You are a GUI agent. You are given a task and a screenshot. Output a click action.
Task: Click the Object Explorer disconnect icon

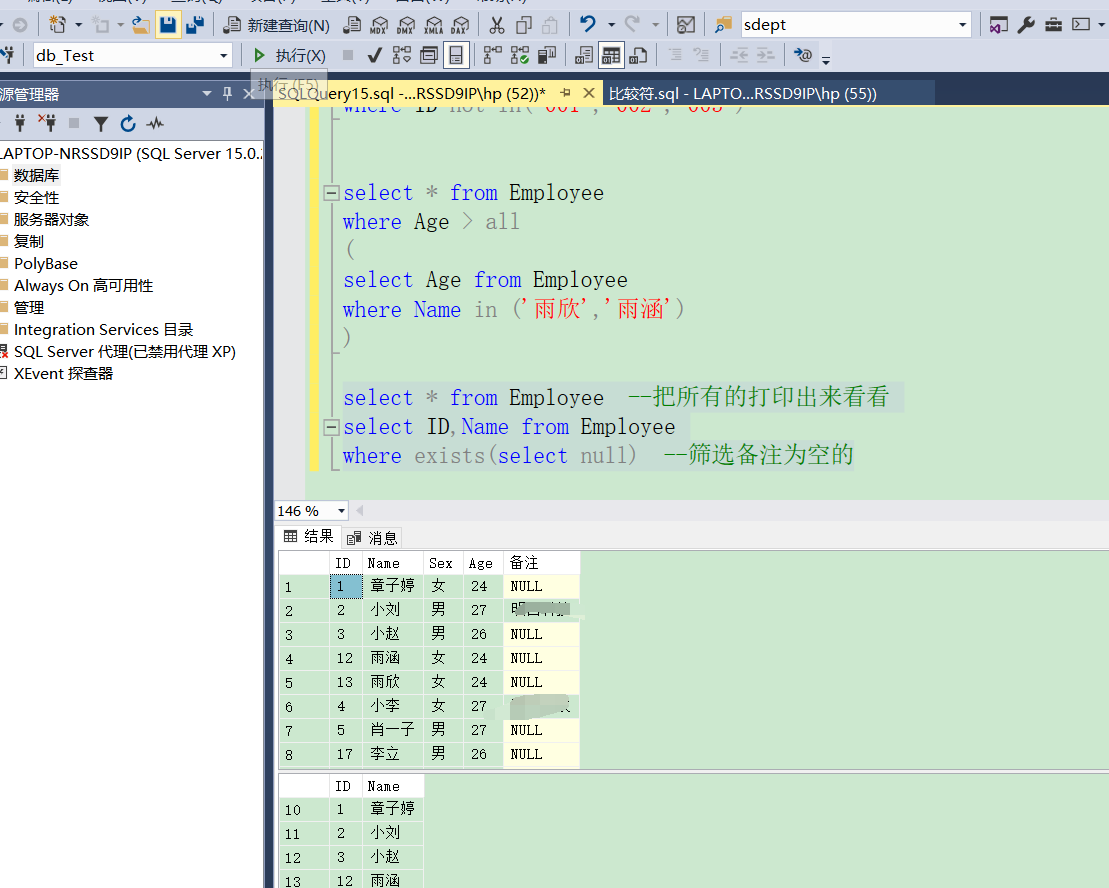point(47,123)
